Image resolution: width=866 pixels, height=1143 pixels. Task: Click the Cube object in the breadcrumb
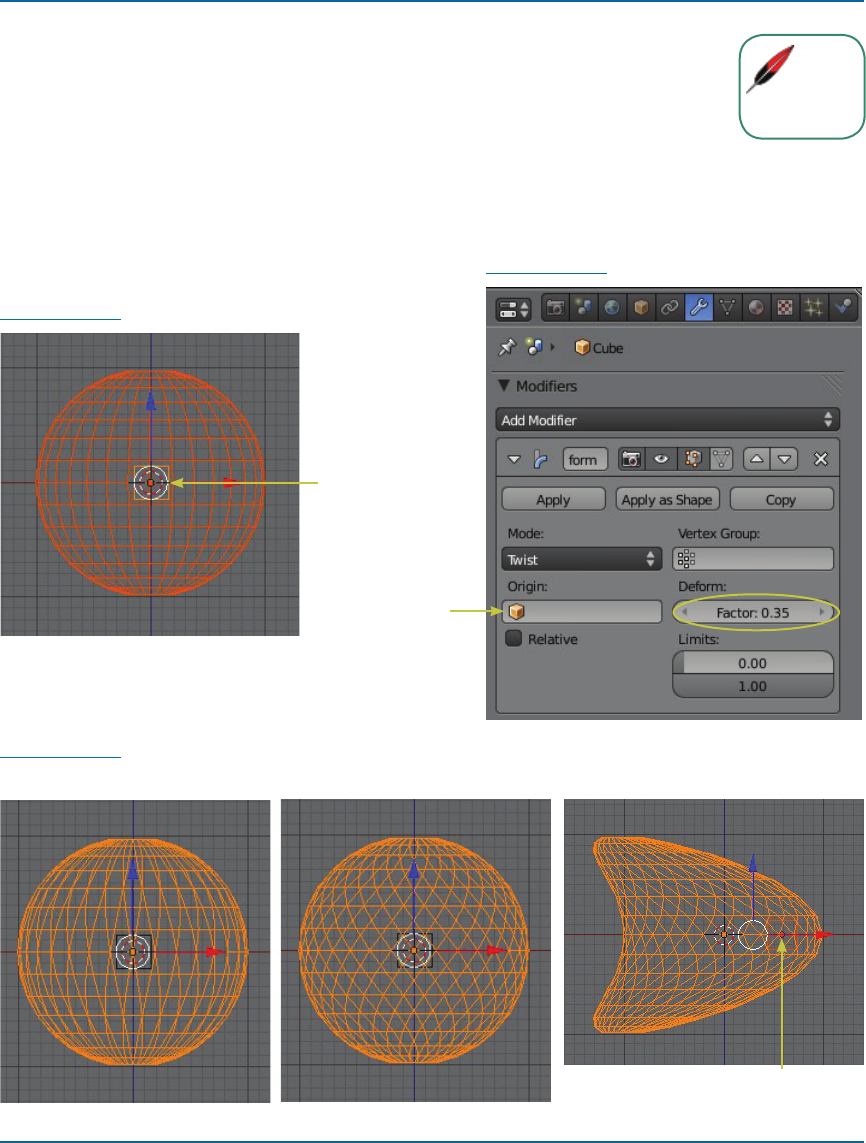point(598,348)
